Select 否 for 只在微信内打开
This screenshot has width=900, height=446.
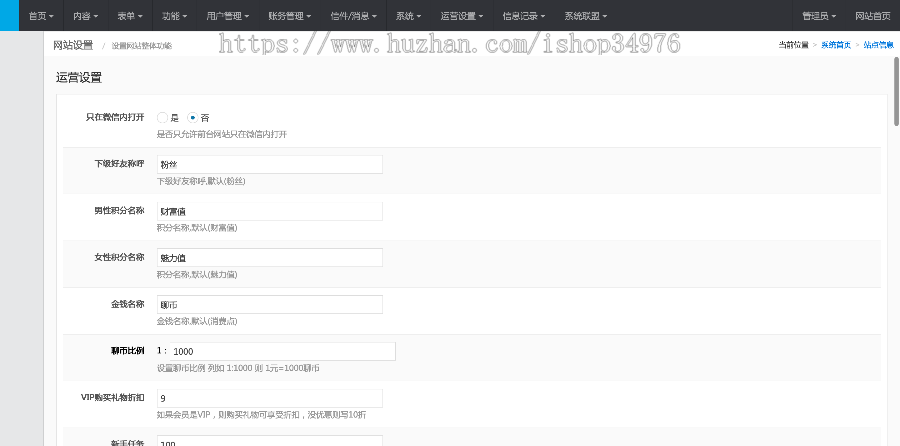pyautogui.click(x=193, y=118)
